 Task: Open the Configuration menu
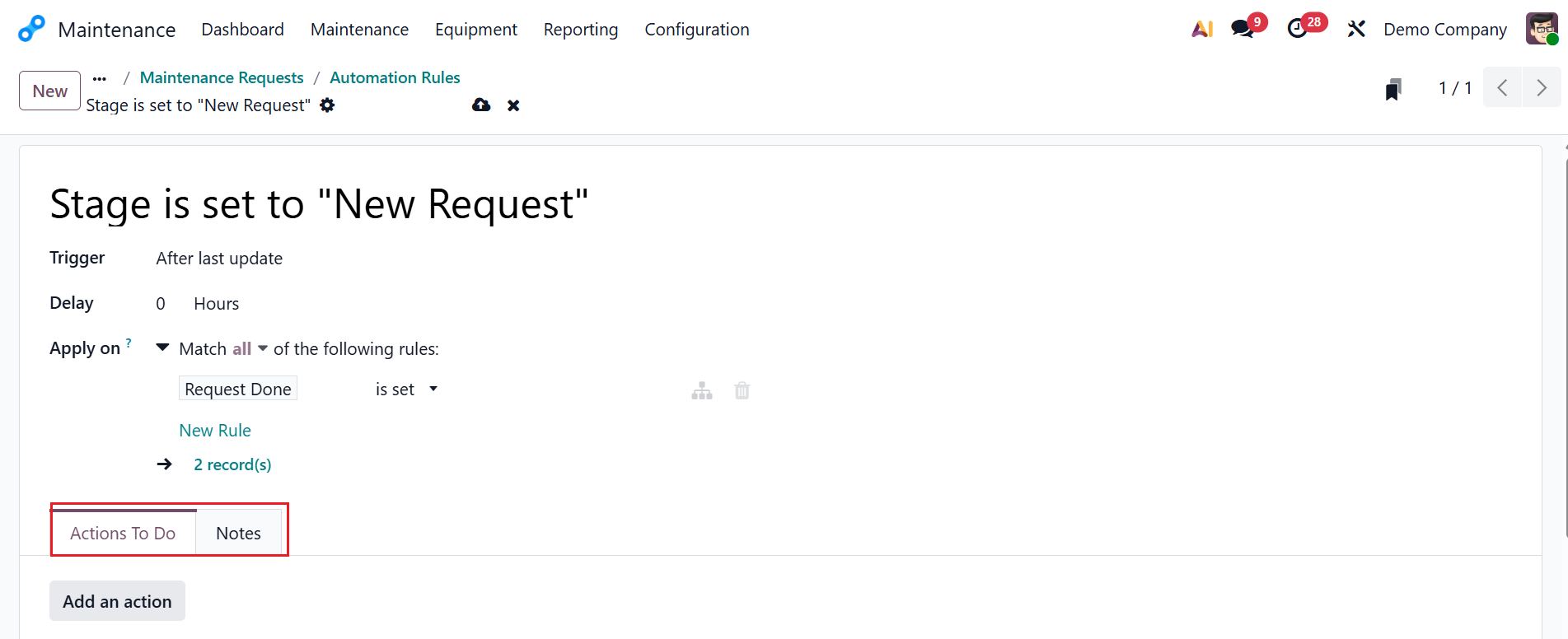[696, 30]
